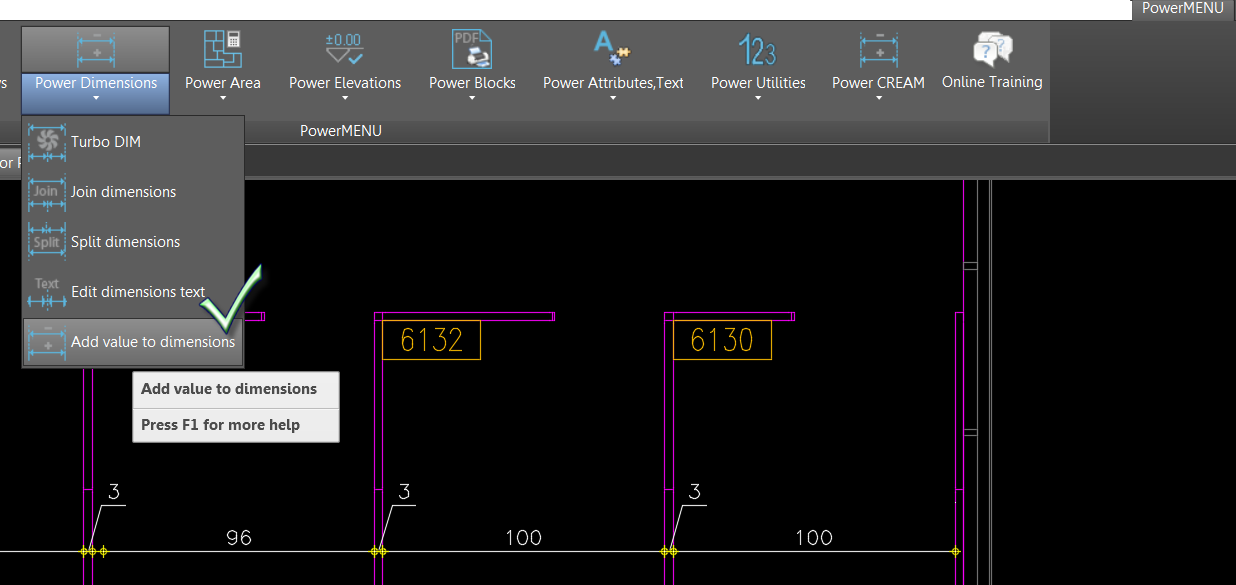This screenshot has width=1236, height=585.
Task: Click the Power Elevations label
Action: tap(345, 83)
